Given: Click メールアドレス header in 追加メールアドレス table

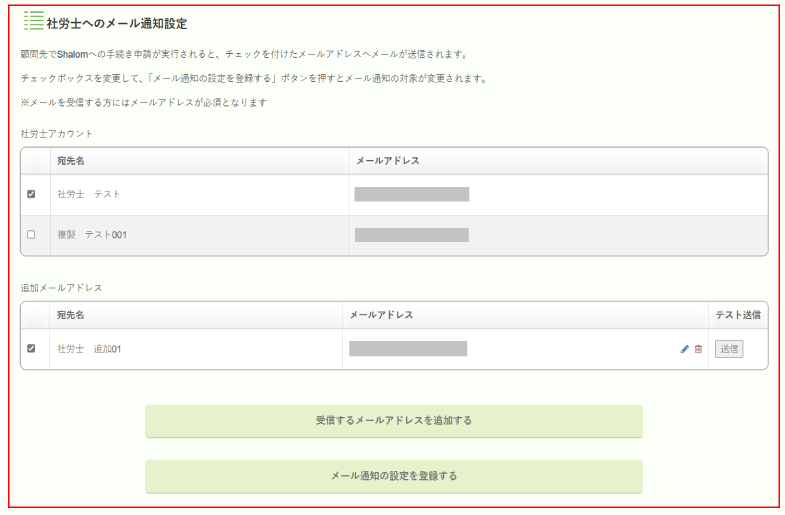Looking at the screenshot, I should coord(381,315).
